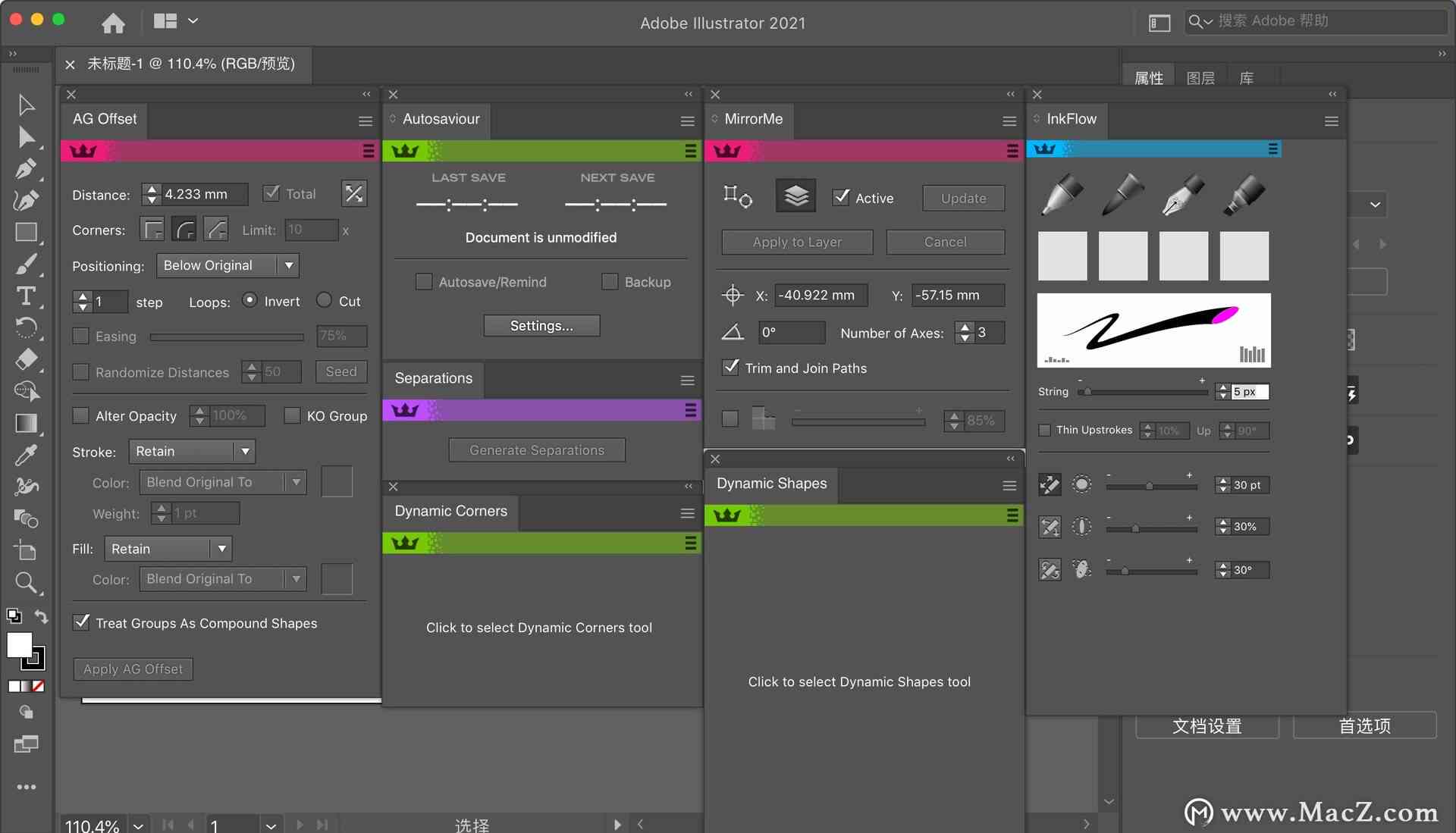Click MirrorMe tool icon

pyautogui.click(x=737, y=196)
